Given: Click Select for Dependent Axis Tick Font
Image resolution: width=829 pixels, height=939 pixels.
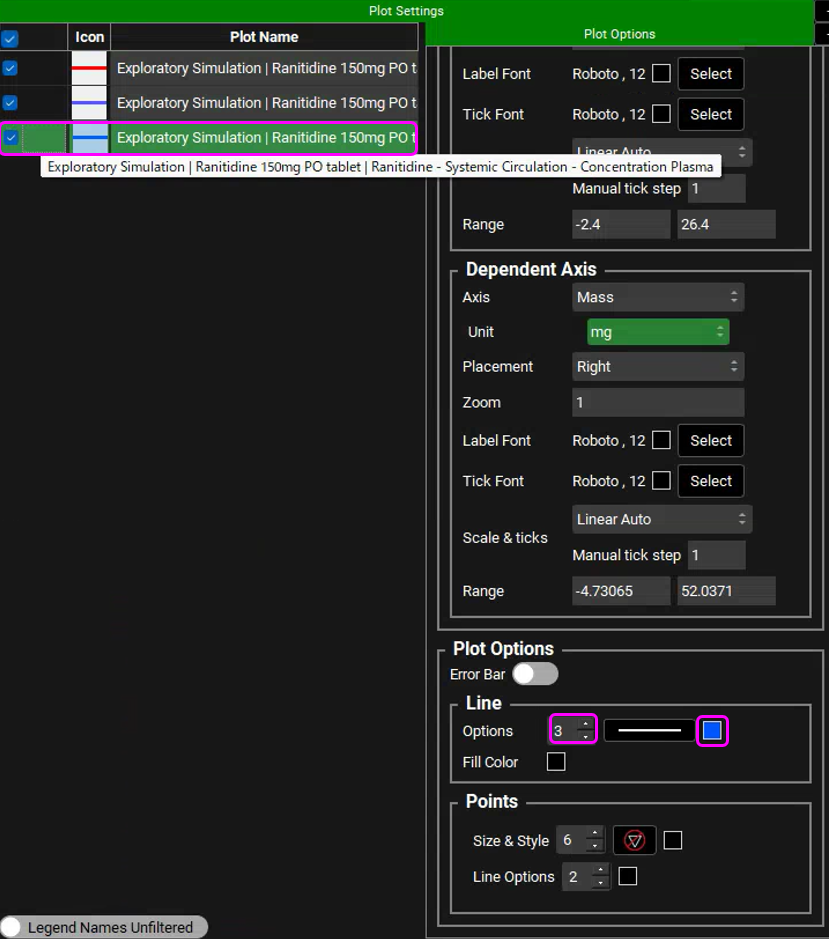Looking at the screenshot, I should 711,481.
